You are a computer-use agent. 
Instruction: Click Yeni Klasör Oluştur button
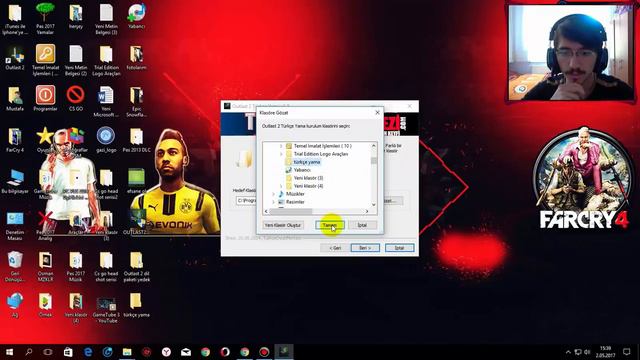[282, 225]
